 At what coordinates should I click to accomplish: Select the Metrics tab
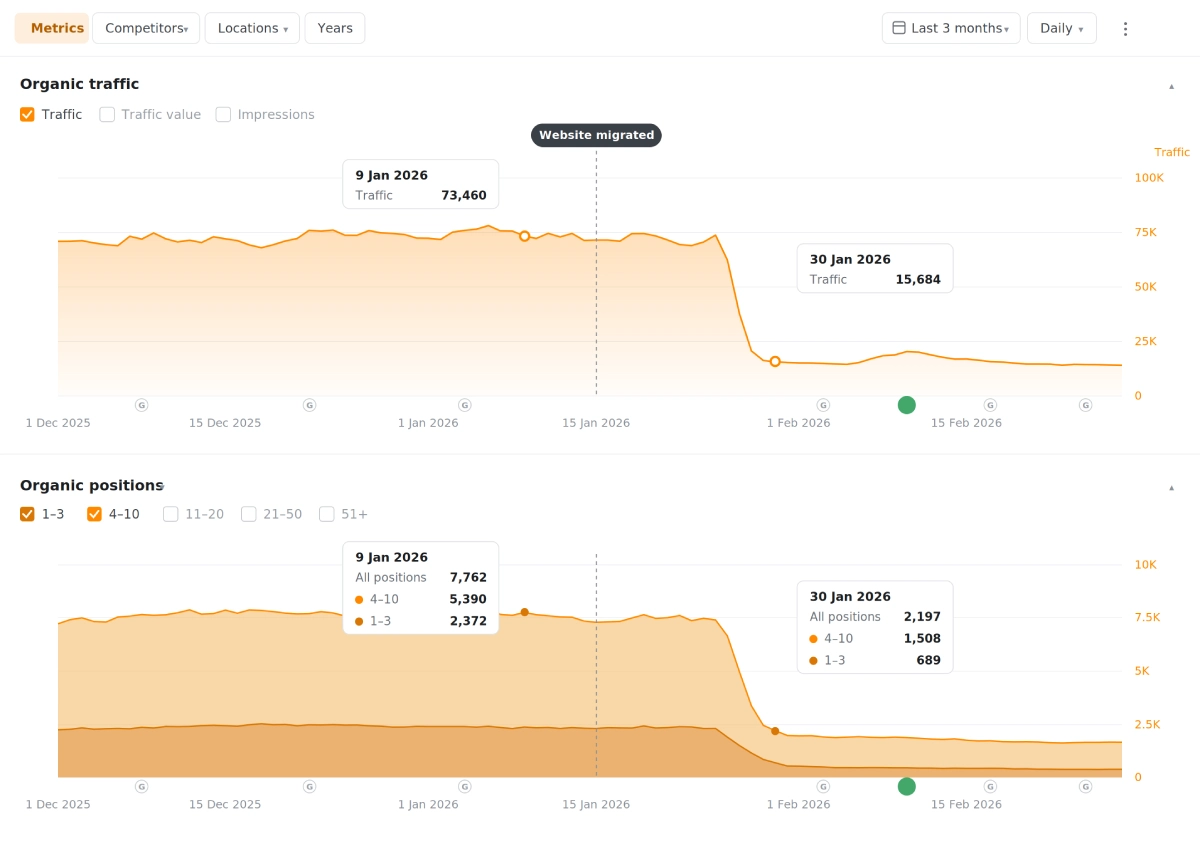[52, 28]
